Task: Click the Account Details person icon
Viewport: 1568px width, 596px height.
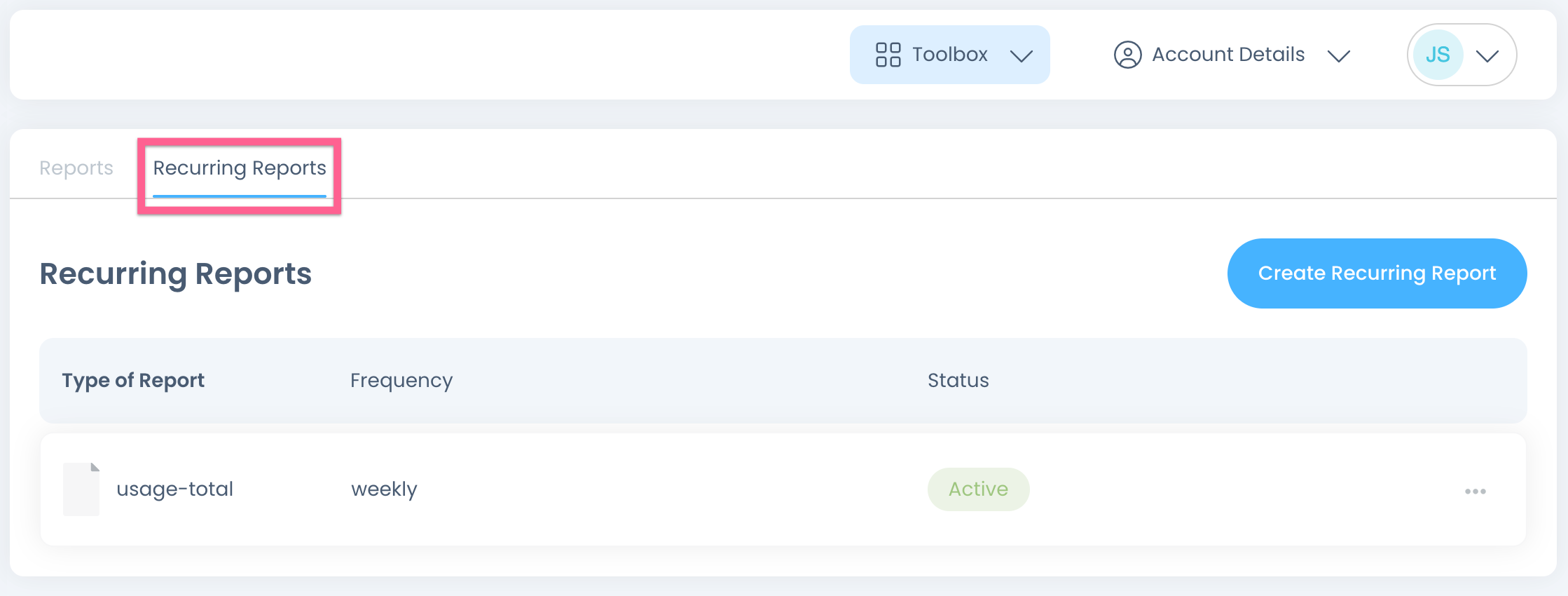Action: click(1127, 55)
